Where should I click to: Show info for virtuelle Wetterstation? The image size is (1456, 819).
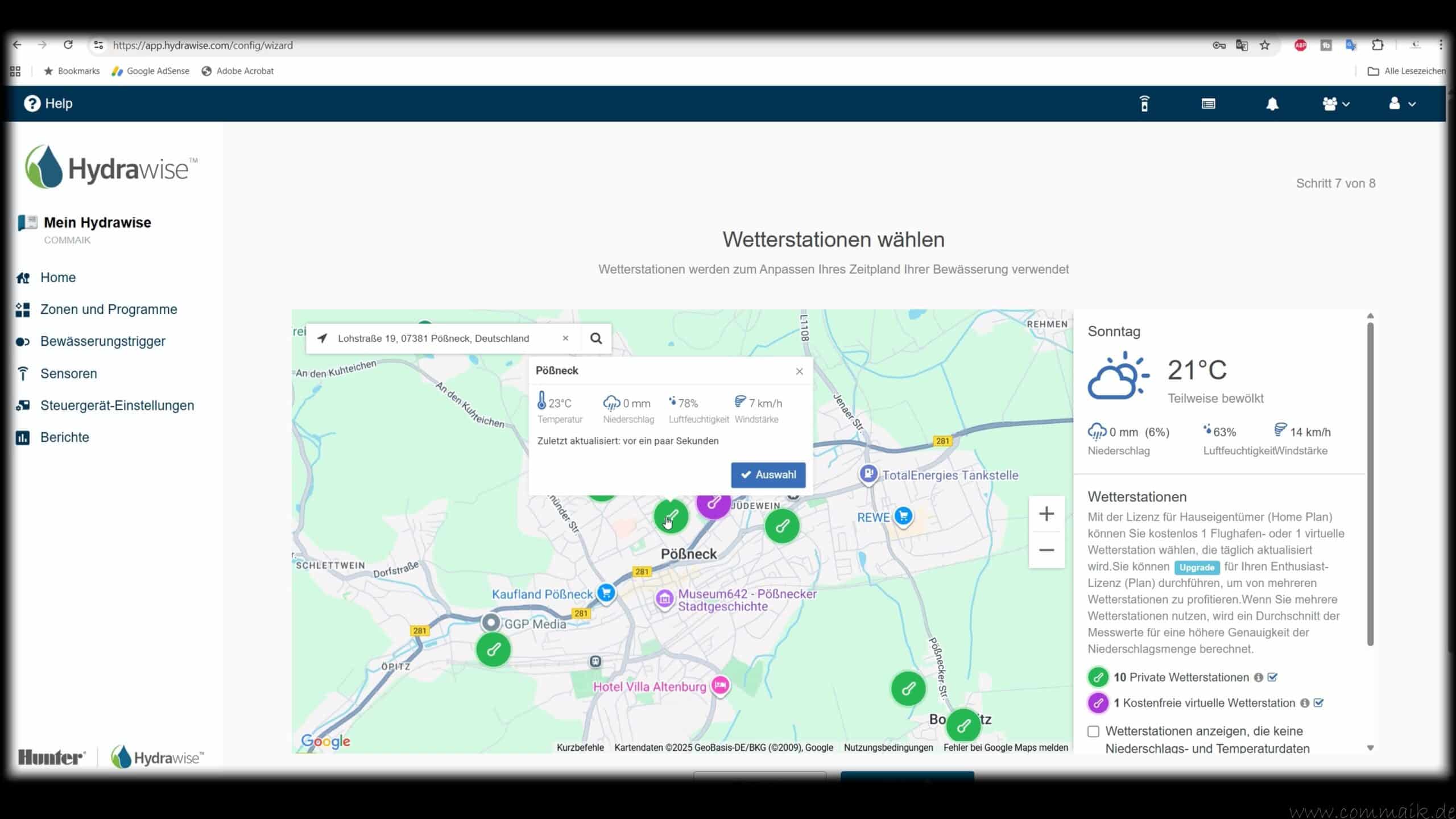pos(1305,703)
